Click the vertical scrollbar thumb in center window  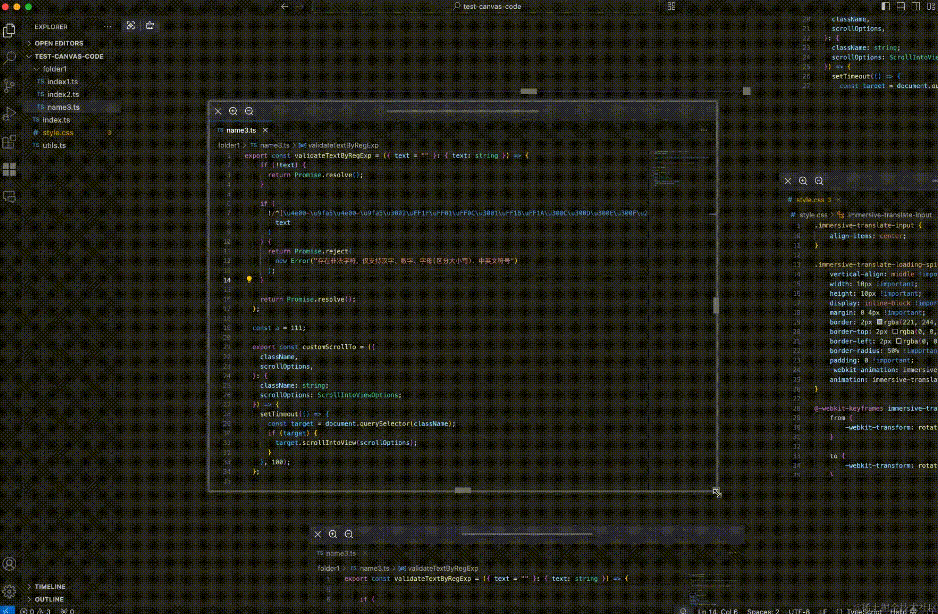(x=715, y=306)
